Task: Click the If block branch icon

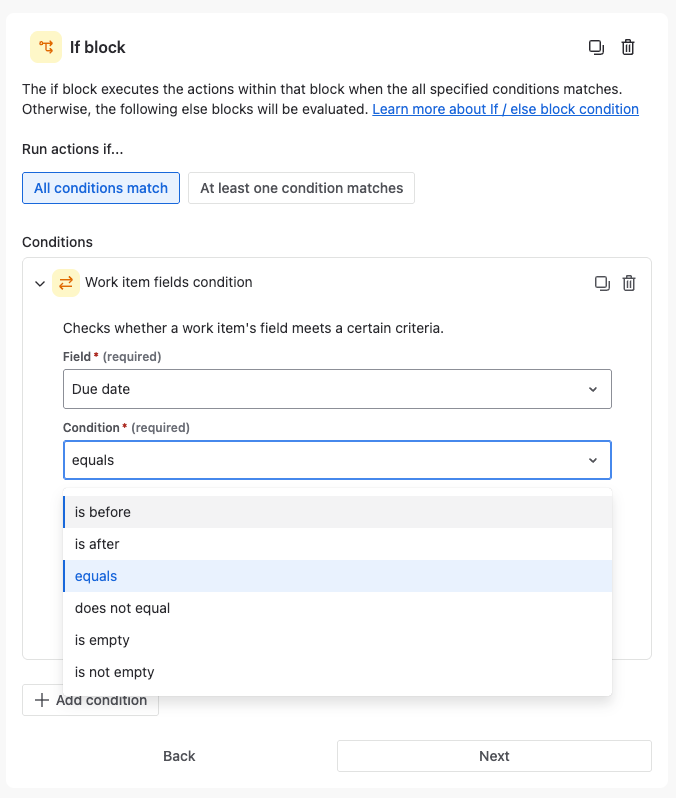Action: (x=46, y=47)
